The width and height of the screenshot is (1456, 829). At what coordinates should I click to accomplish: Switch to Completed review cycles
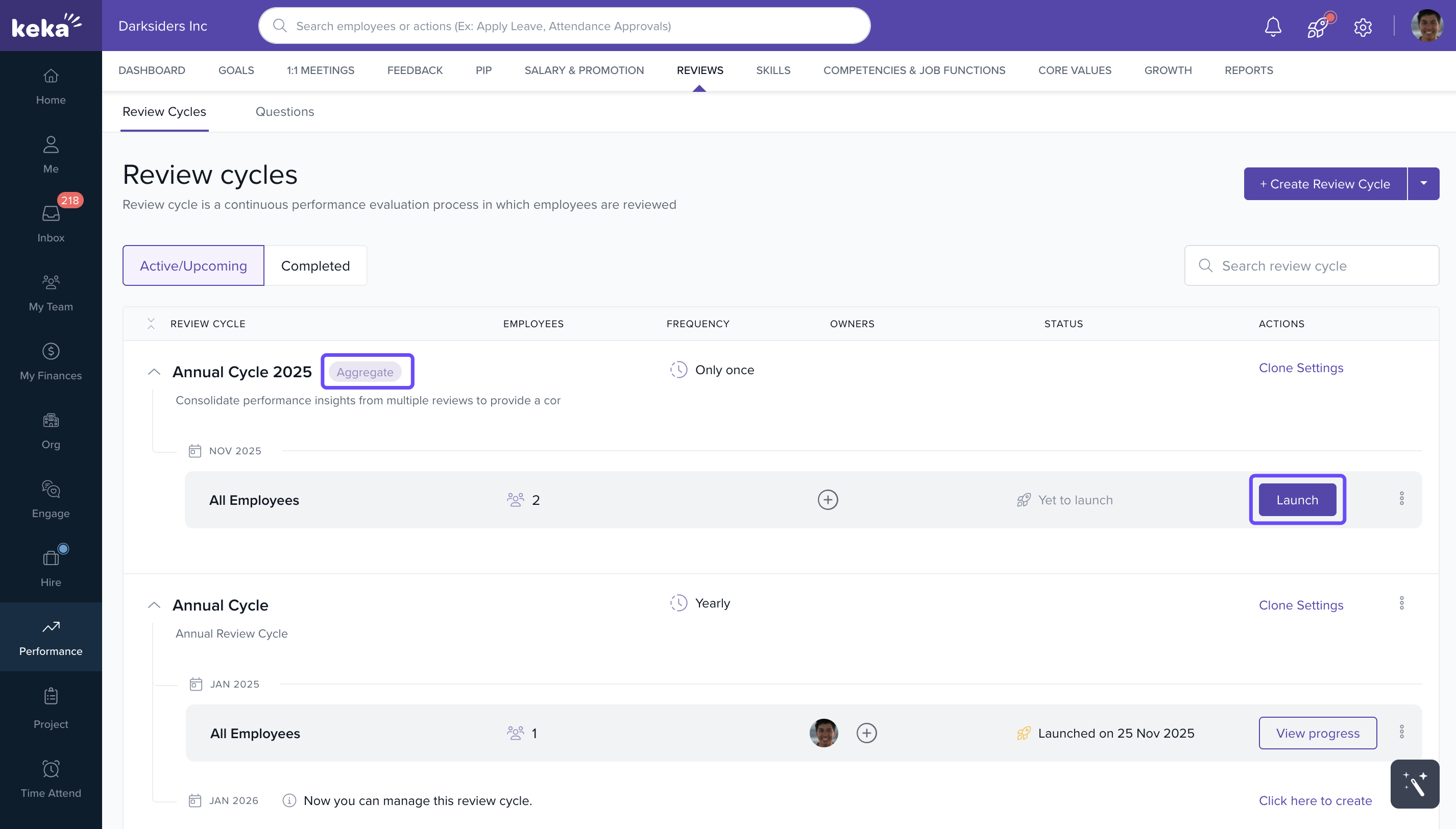coord(316,265)
